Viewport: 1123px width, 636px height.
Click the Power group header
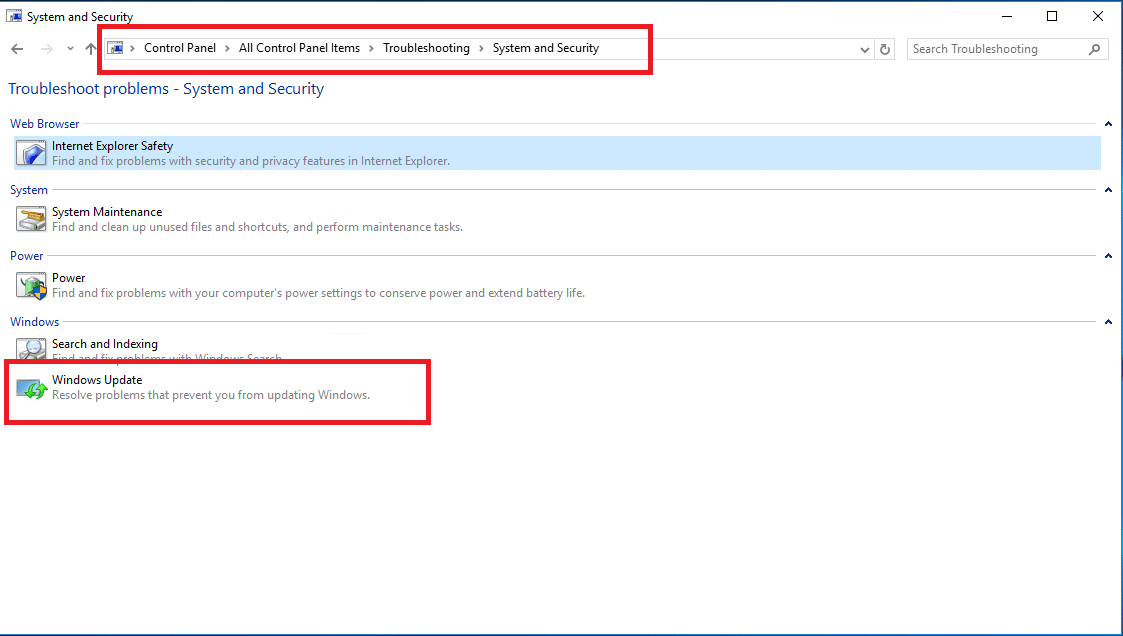(26, 256)
